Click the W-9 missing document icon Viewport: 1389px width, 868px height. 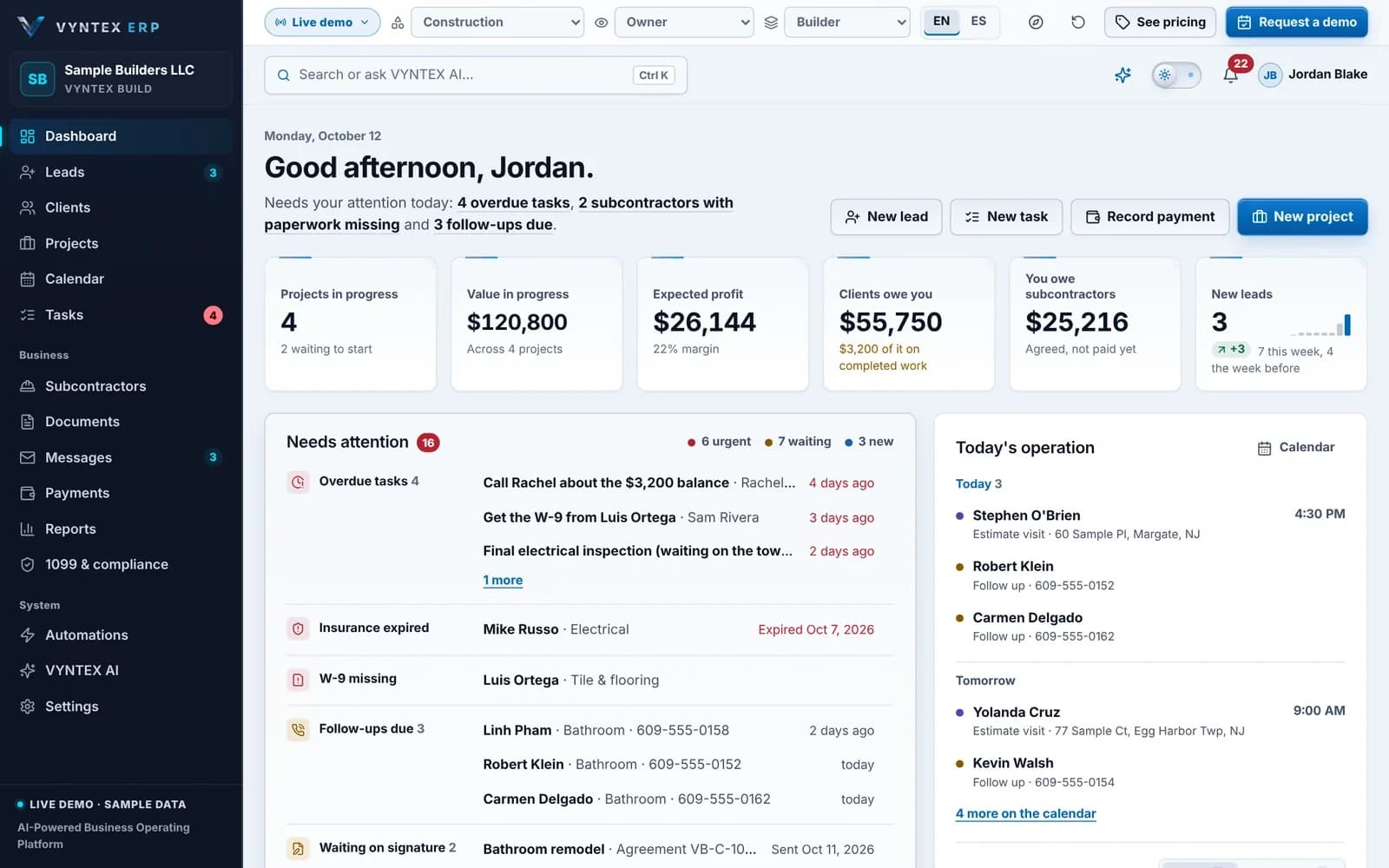pos(298,680)
